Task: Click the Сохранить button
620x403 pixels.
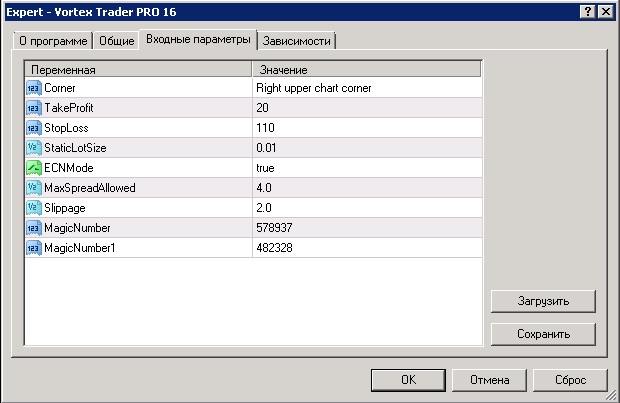Action: pos(543,334)
